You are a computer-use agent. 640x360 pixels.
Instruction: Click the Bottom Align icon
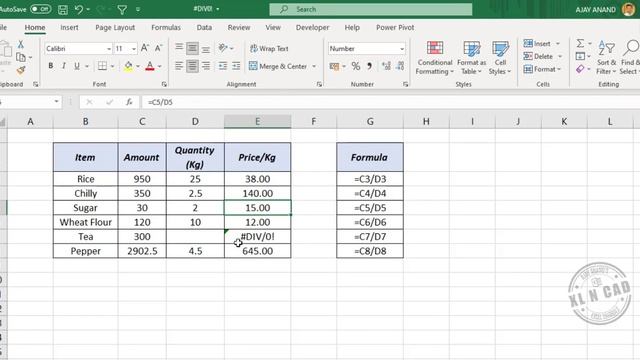click(x=206, y=49)
